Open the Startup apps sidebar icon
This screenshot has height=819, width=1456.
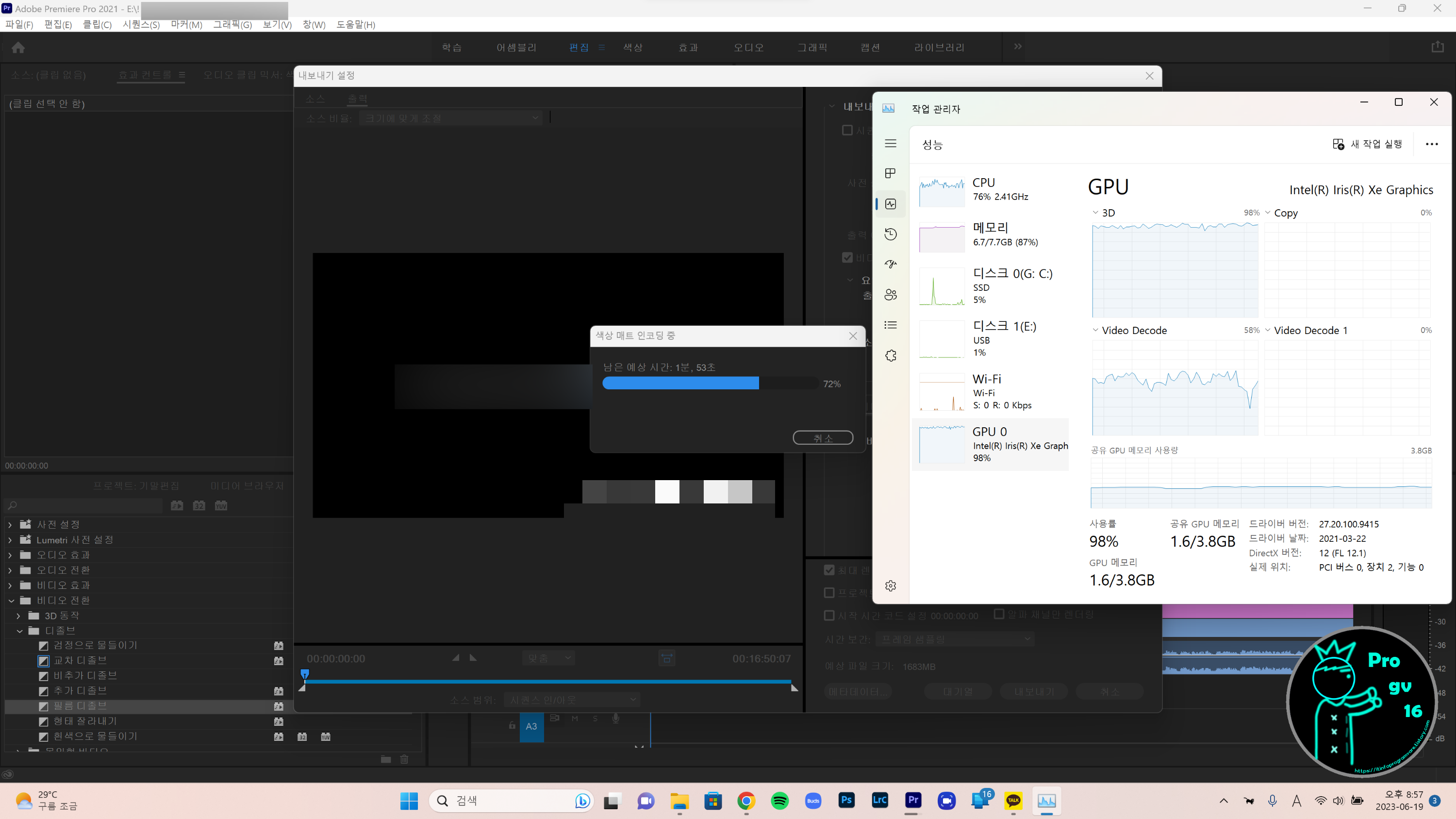tap(891, 265)
